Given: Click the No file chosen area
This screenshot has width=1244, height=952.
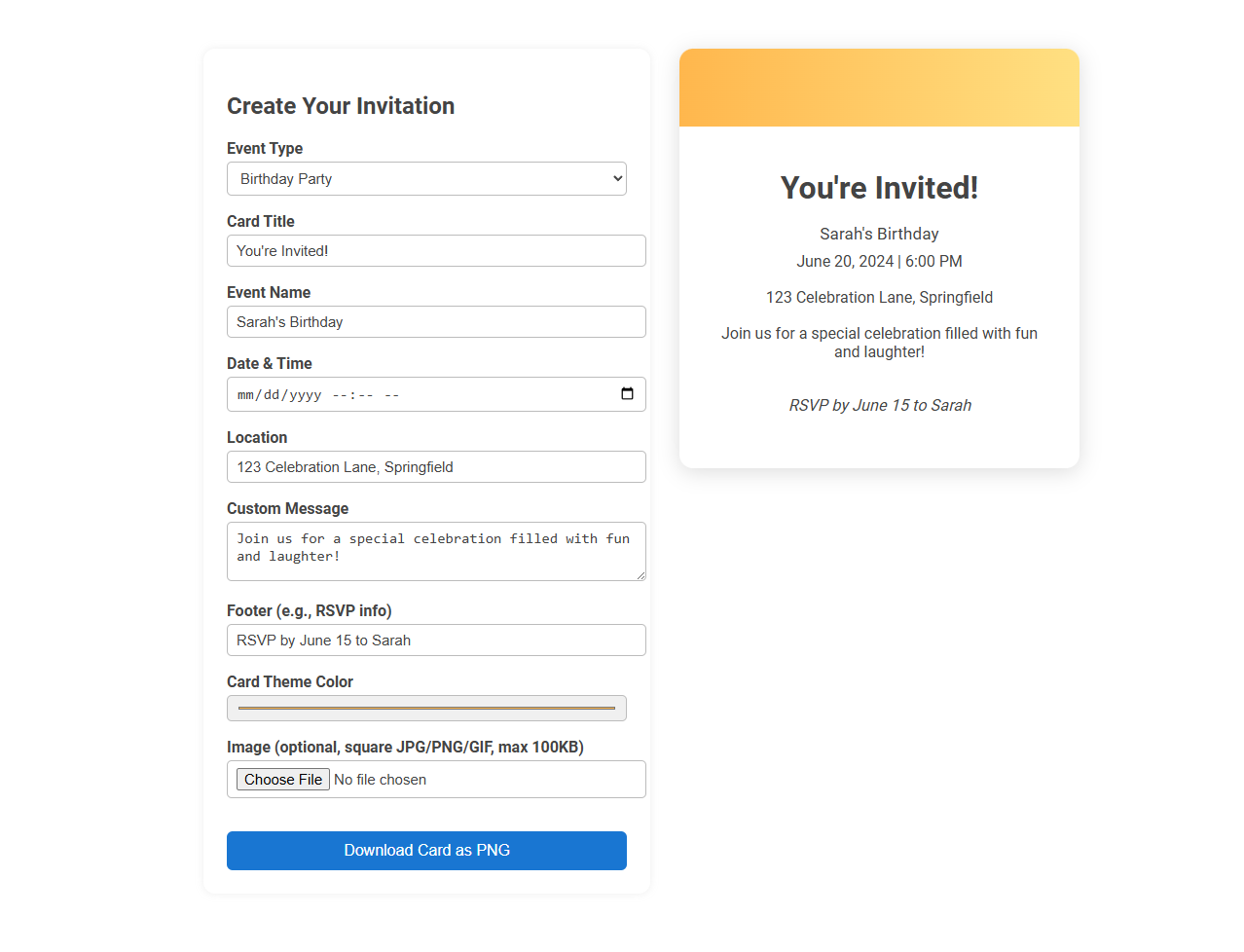Looking at the screenshot, I should pyautogui.click(x=380, y=779).
